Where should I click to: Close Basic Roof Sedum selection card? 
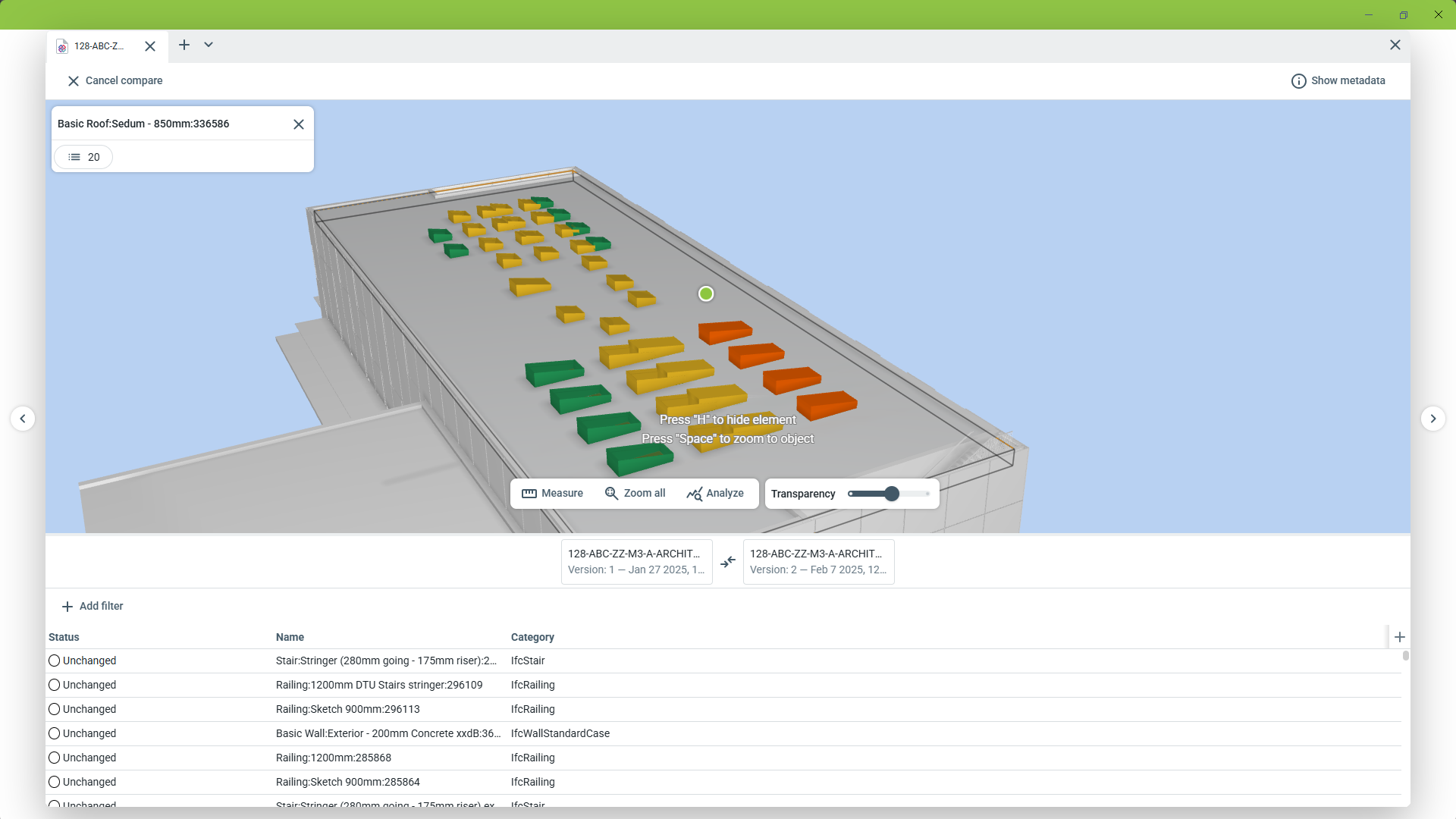pos(299,124)
